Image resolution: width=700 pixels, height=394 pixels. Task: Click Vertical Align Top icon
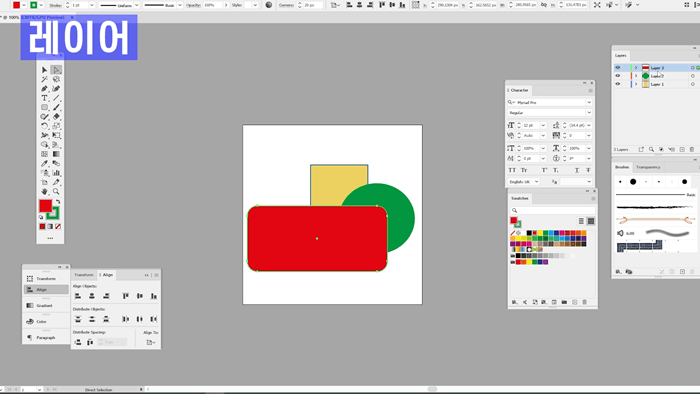(125, 296)
